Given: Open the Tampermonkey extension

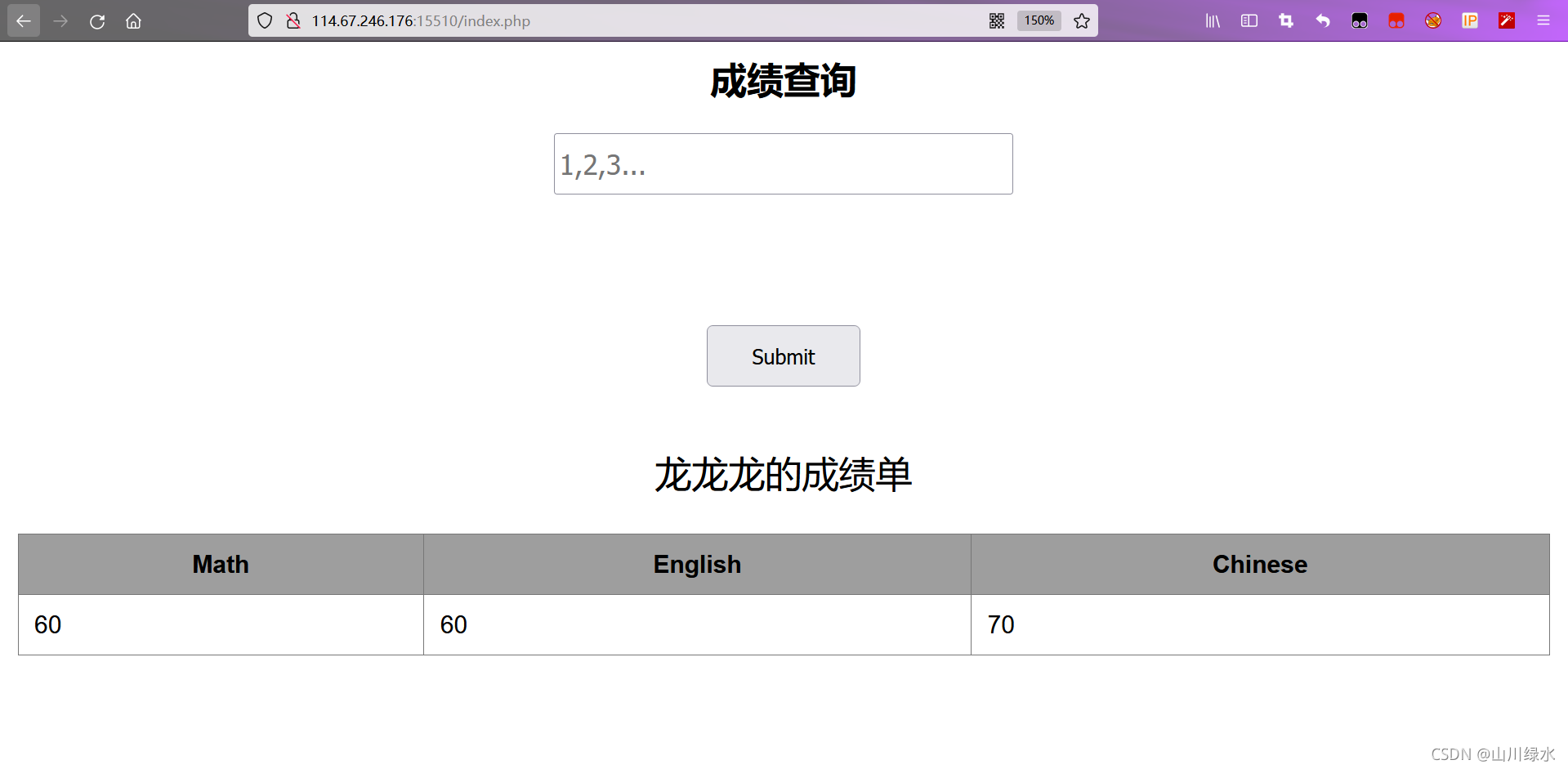Looking at the screenshot, I should pyautogui.click(x=1360, y=21).
